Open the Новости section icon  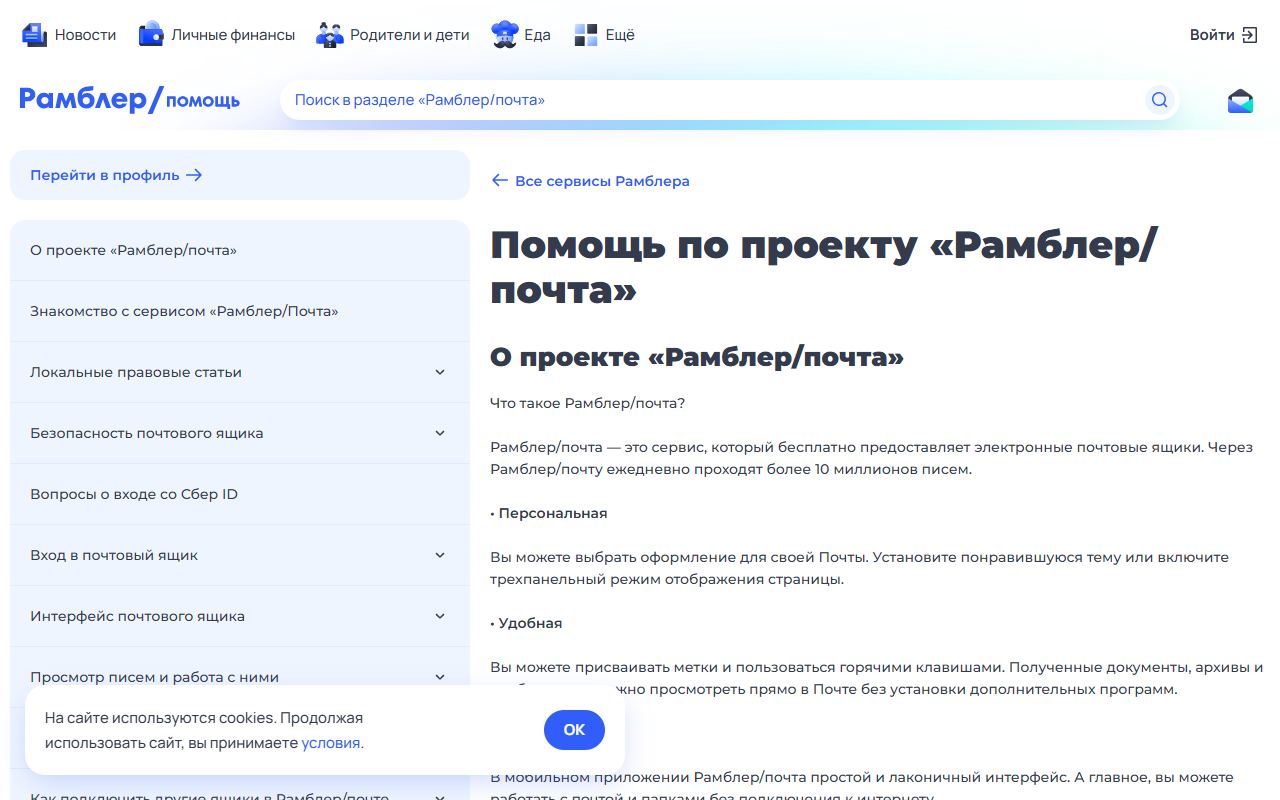34,35
